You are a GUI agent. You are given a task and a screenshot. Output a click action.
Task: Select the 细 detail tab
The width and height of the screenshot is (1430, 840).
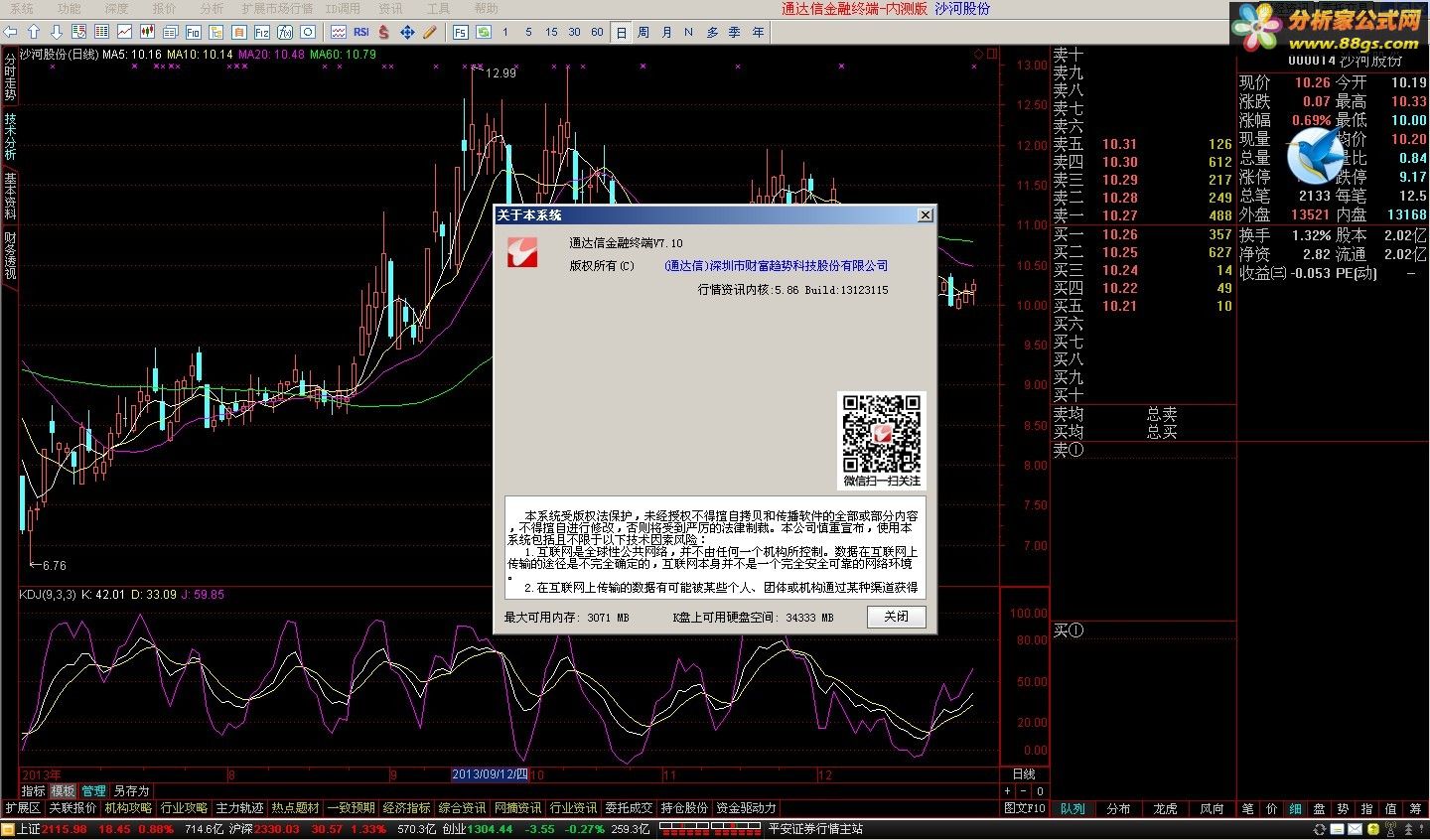click(1295, 809)
